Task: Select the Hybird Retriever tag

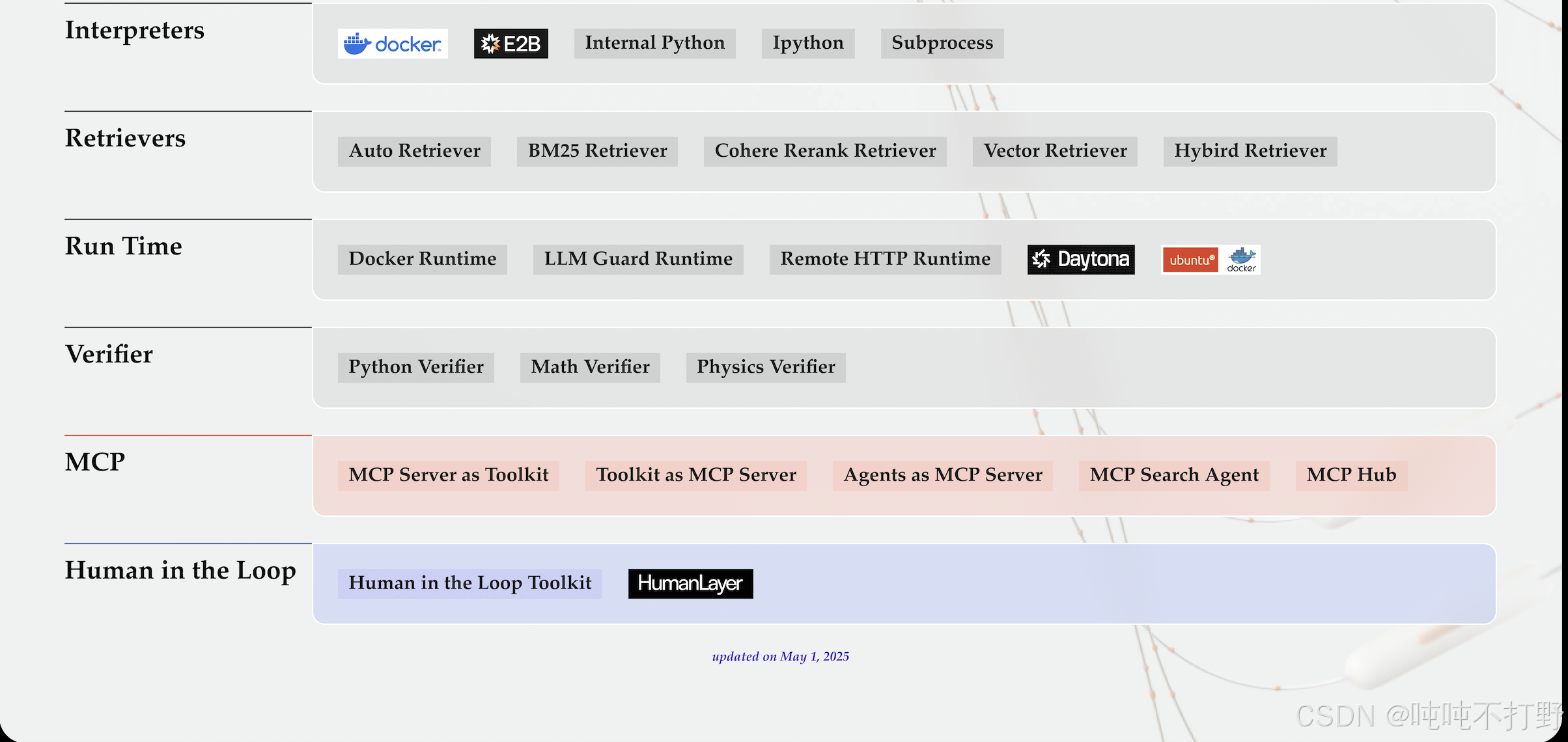Action: click(x=1250, y=151)
